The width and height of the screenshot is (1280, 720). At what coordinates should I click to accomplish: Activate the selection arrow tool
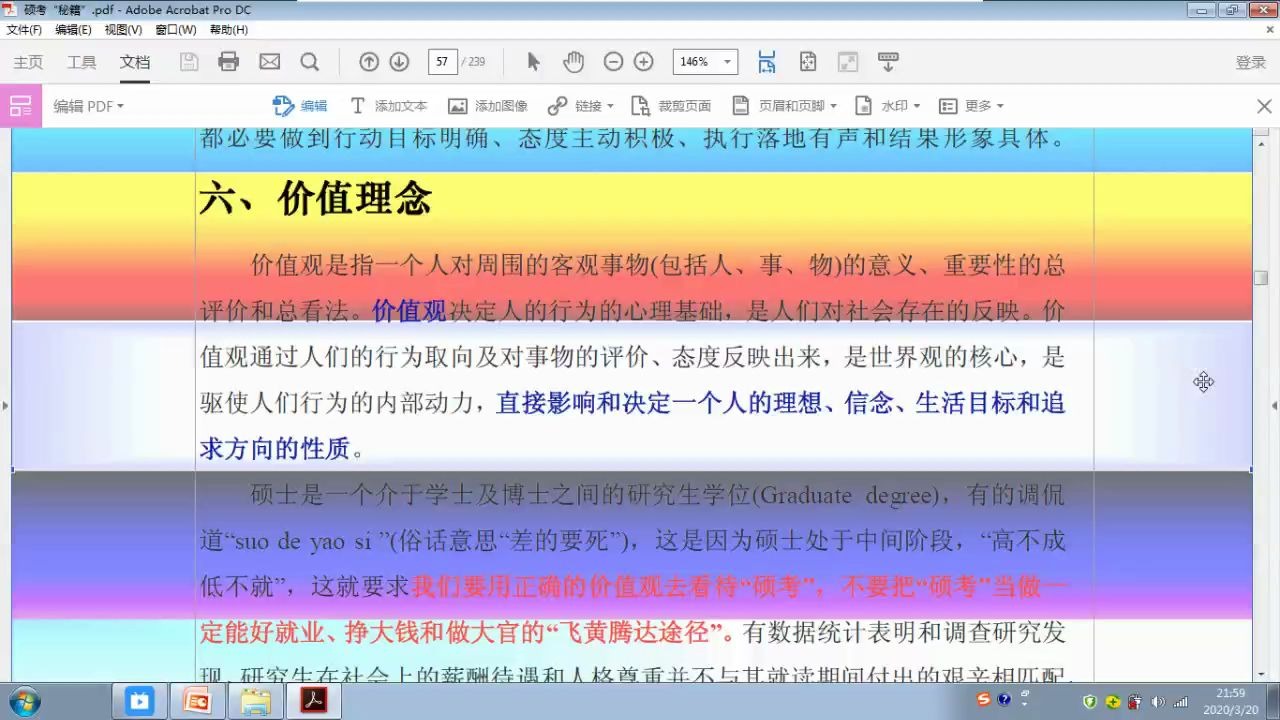(533, 61)
